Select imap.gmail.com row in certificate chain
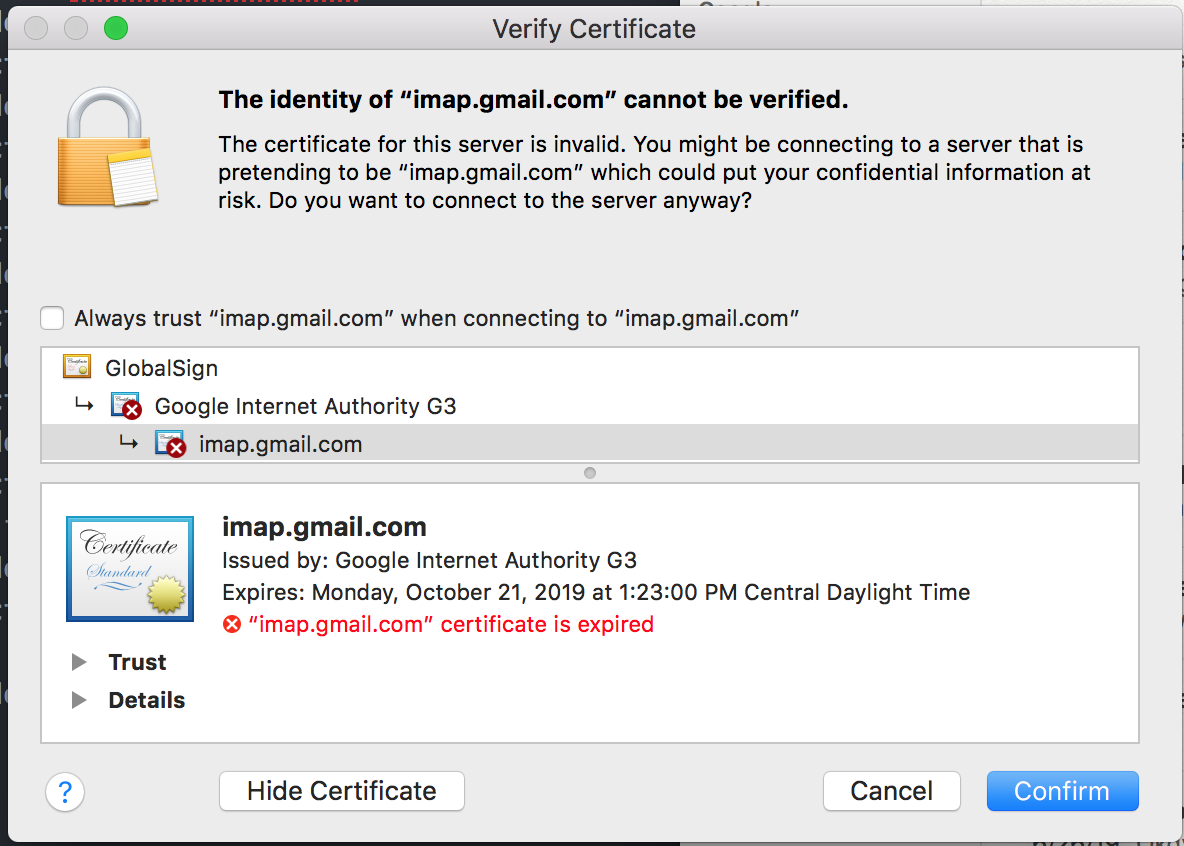Image resolution: width=1184 pixels, height=846 pixels. (x=590, y=443)
